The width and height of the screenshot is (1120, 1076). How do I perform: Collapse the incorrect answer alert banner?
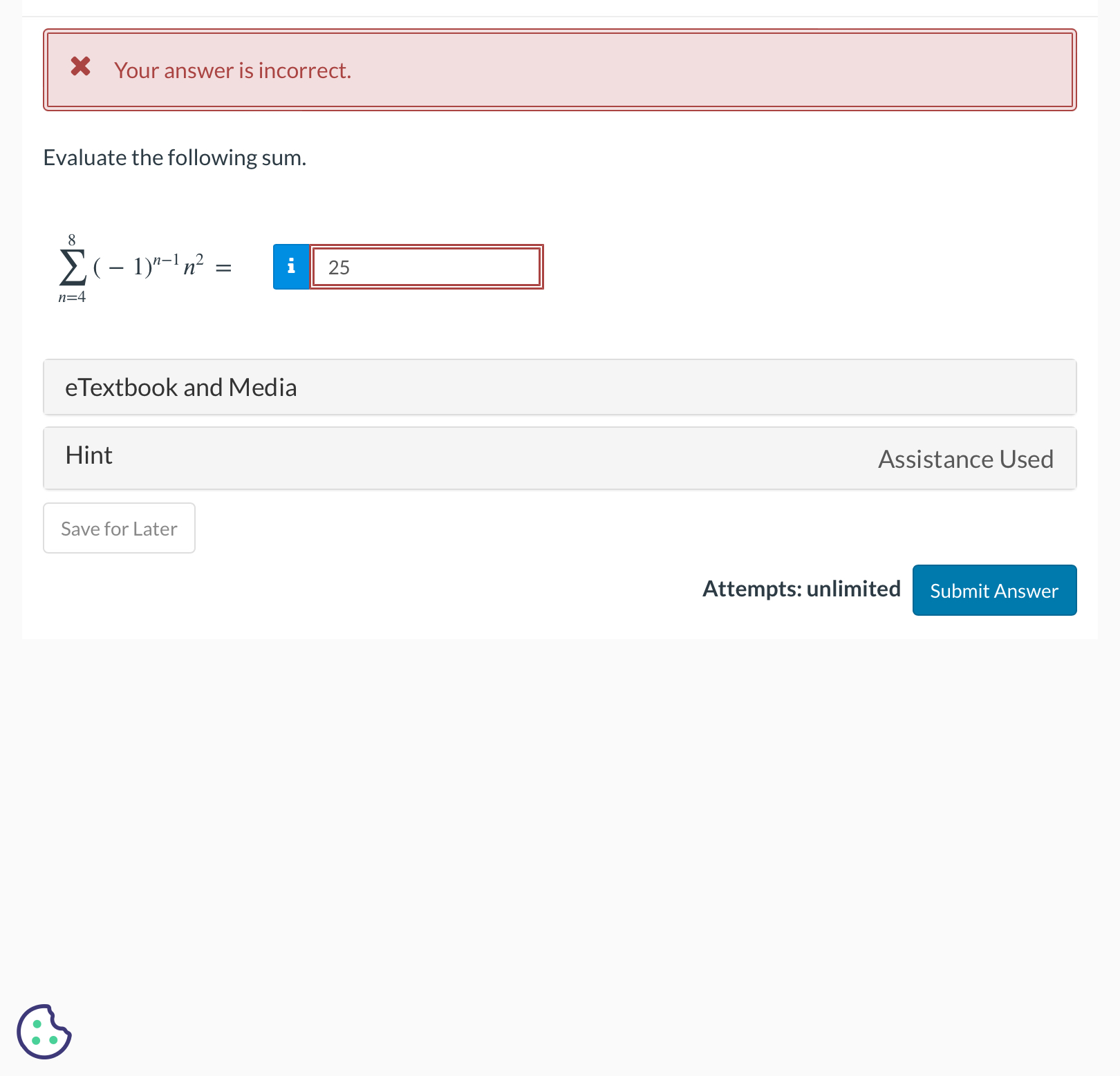pyautogui.click(x=560, y=69)
